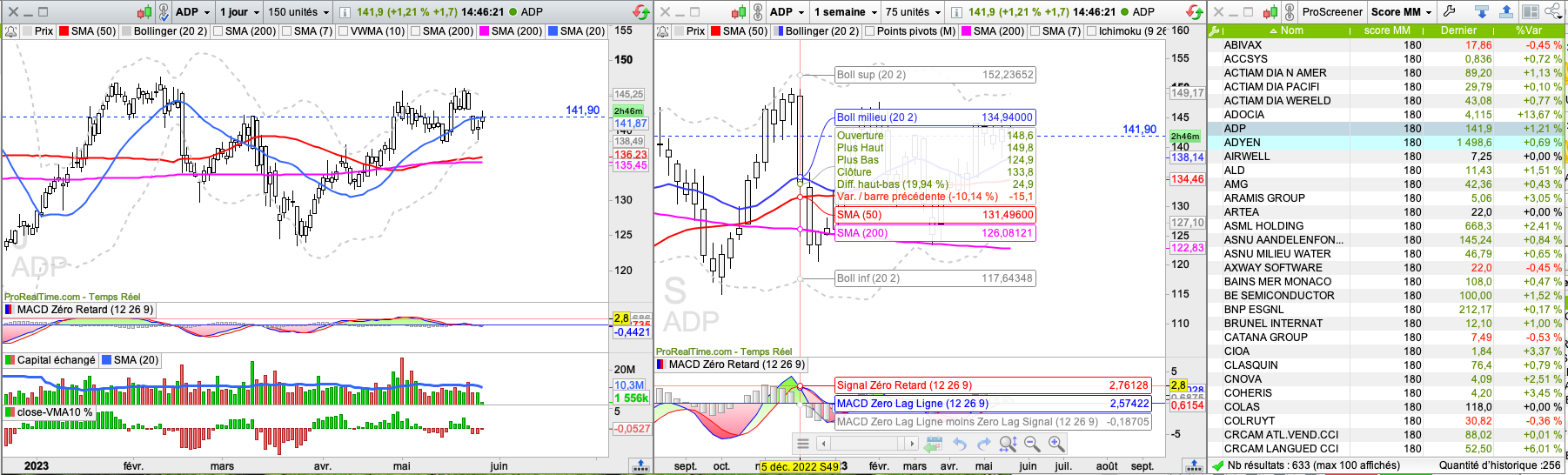Click magnifier with gear in weekly chart toolbar
The height and width of the screenshot is (475, 1568).
[x=1008, y=444]
